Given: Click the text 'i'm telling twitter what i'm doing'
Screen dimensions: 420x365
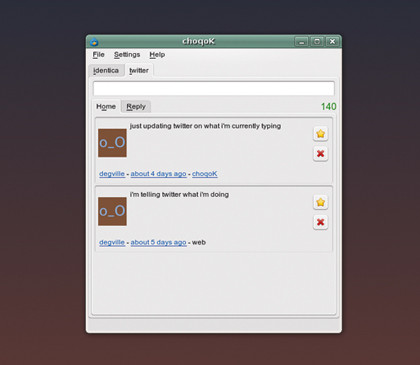Looking at the screenshot, I should 179,194.
